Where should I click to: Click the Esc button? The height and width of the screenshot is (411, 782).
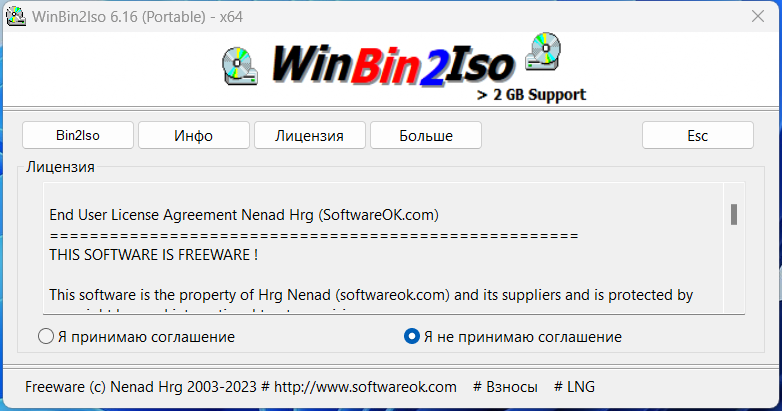click(698, 135)
